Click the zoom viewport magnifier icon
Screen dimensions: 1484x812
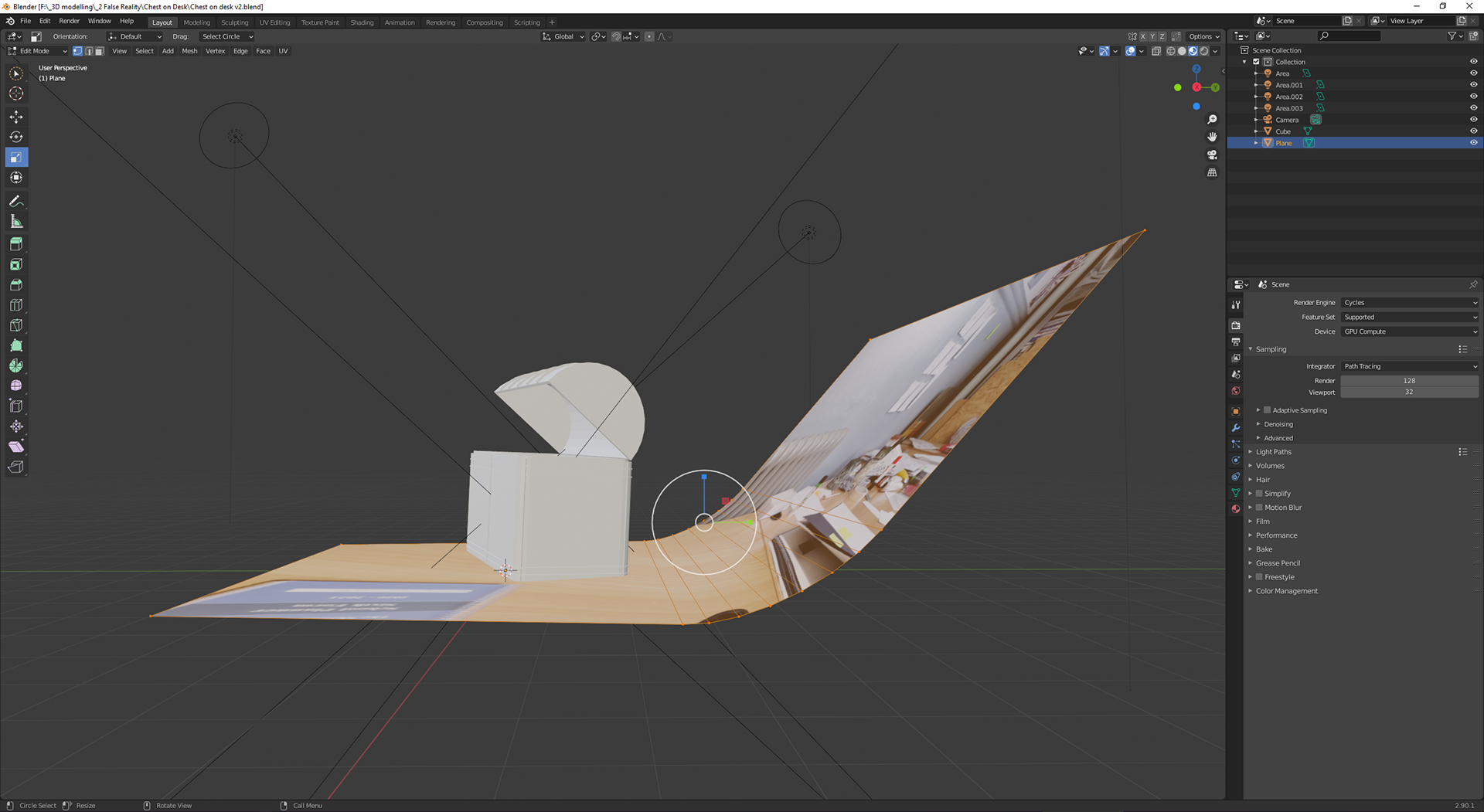coord(1212,119)
